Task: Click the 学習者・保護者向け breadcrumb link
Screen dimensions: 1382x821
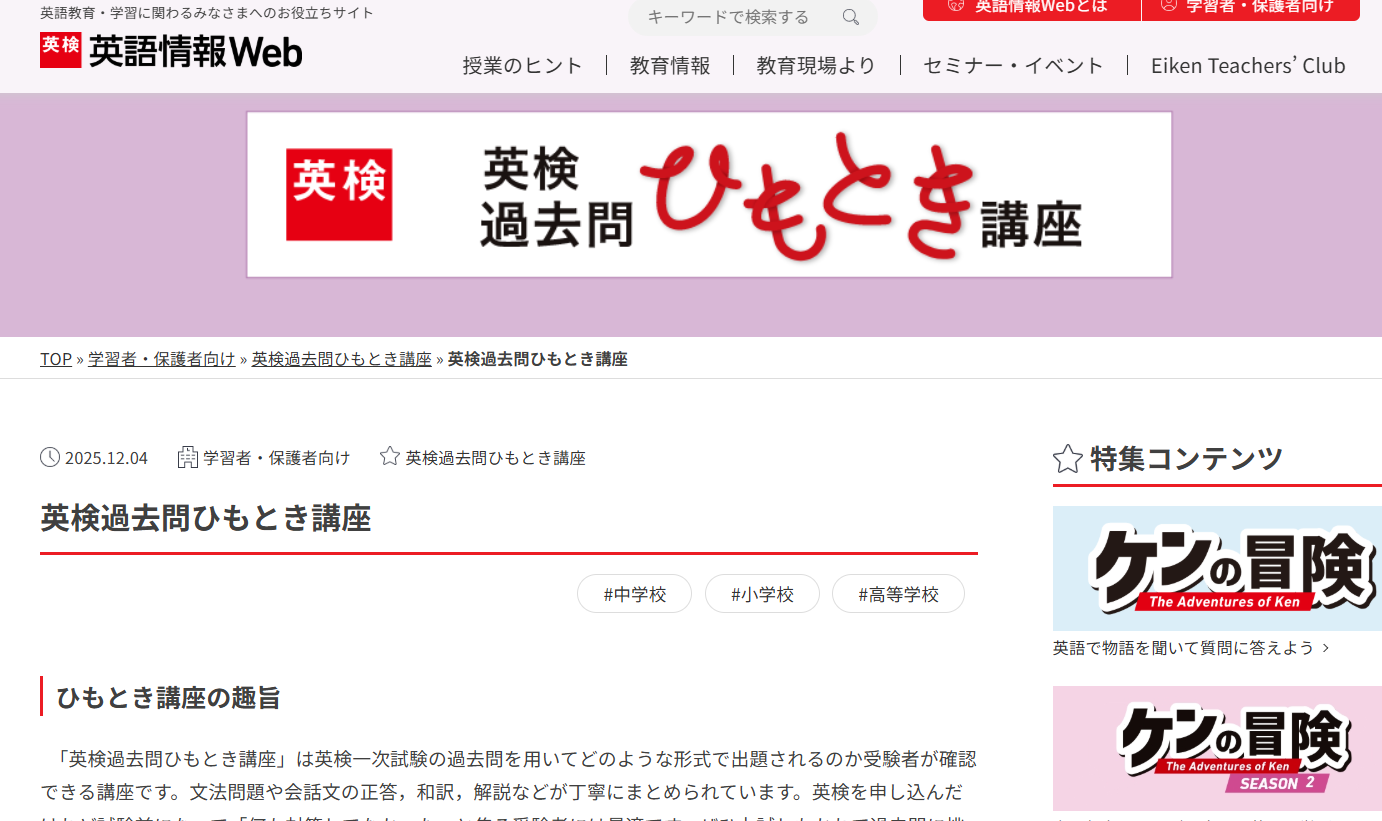Action: (x=161, y=358)
